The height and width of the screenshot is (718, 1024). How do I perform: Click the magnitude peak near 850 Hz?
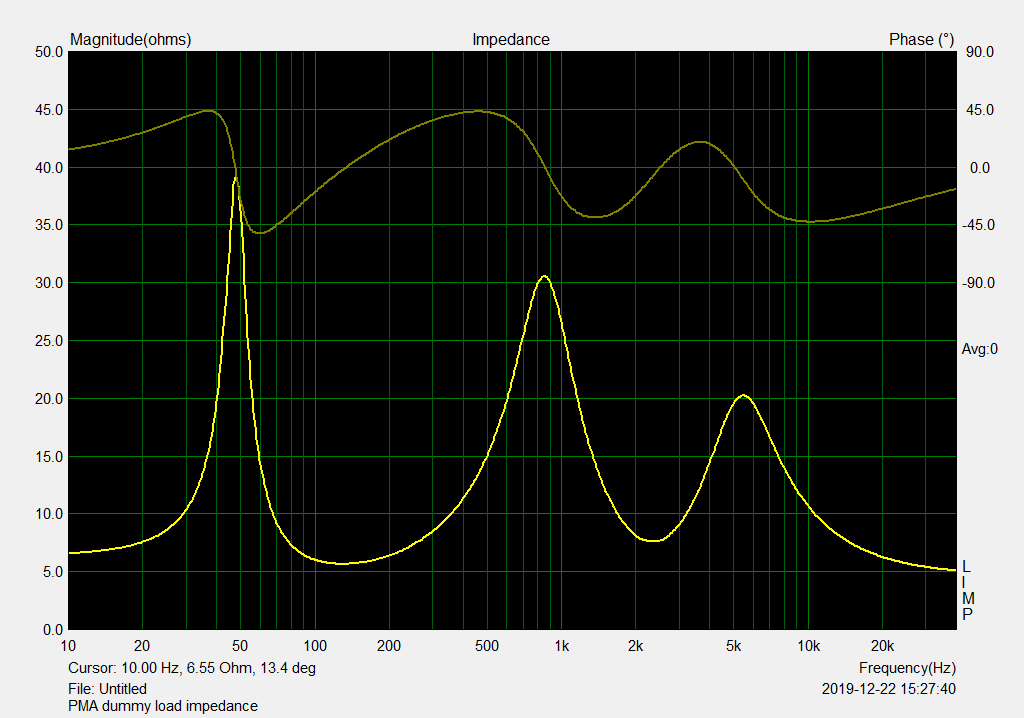(x=544, y=276)
